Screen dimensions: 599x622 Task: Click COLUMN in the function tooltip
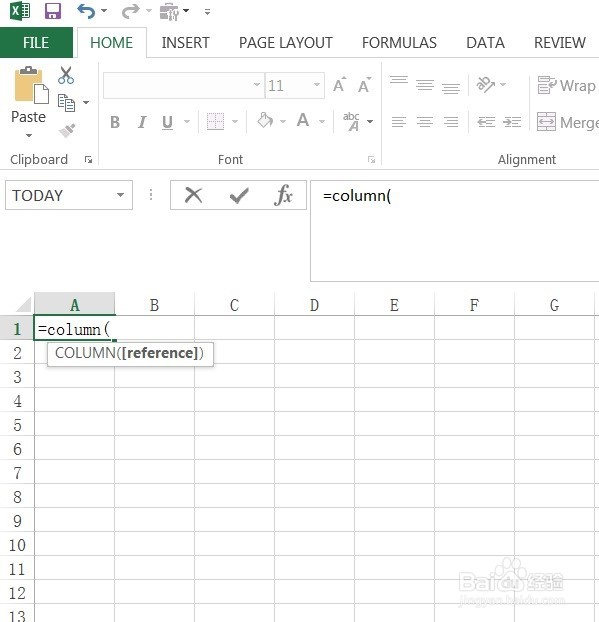point(85,353)
